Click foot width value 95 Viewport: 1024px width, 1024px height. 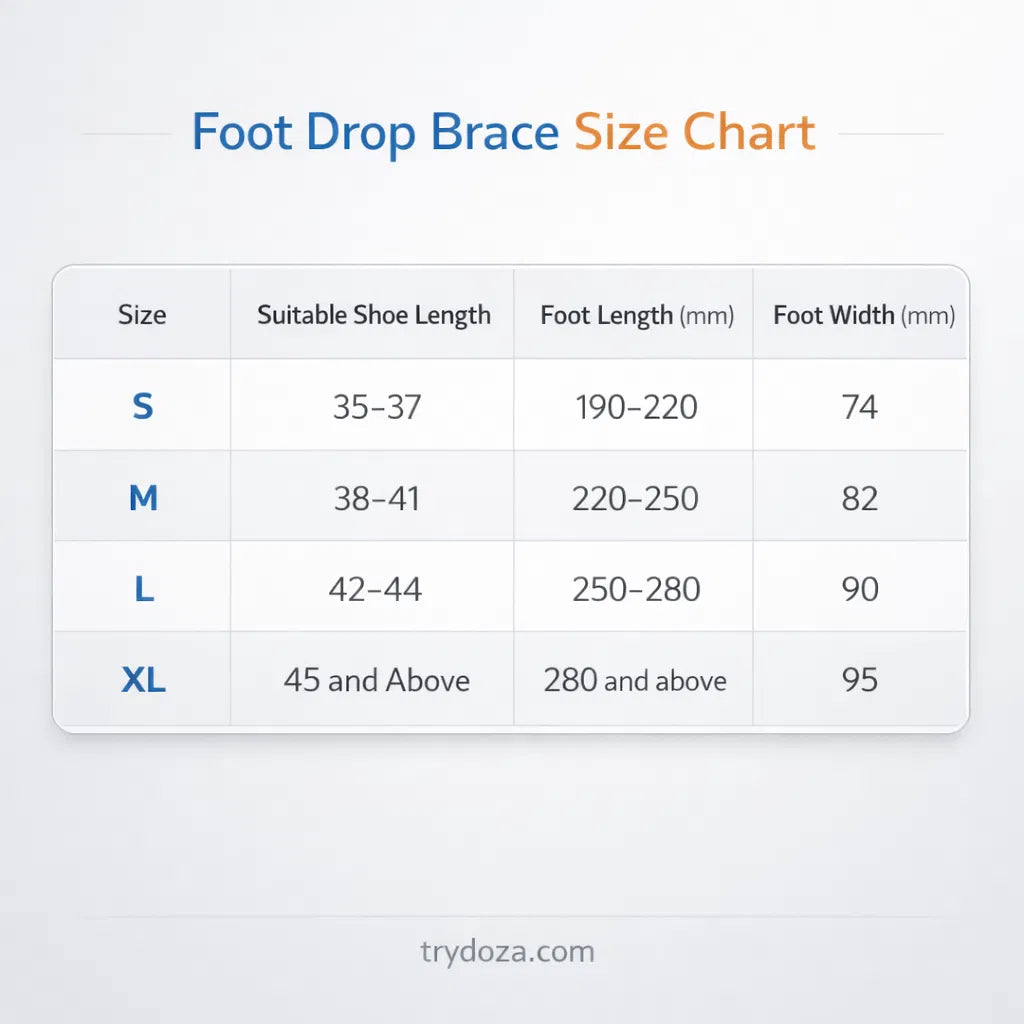[x=859, y=681]
